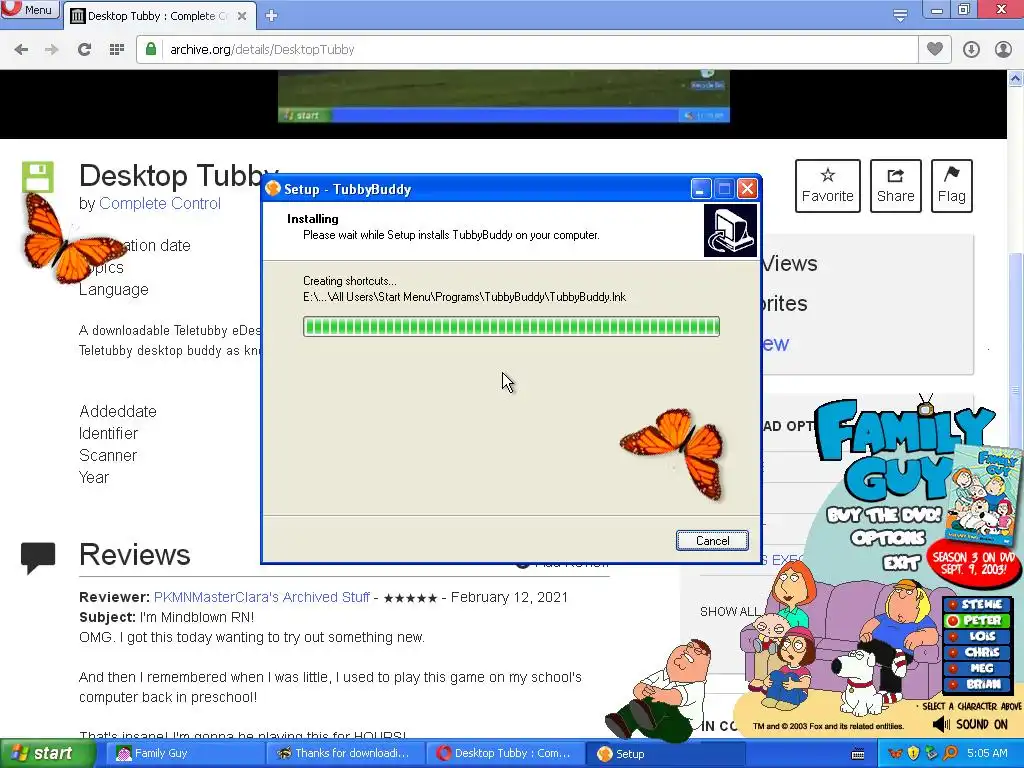Click the safely remove hardware tray icon
Screen dimensions: 1024x768
(x=932, y=754)
